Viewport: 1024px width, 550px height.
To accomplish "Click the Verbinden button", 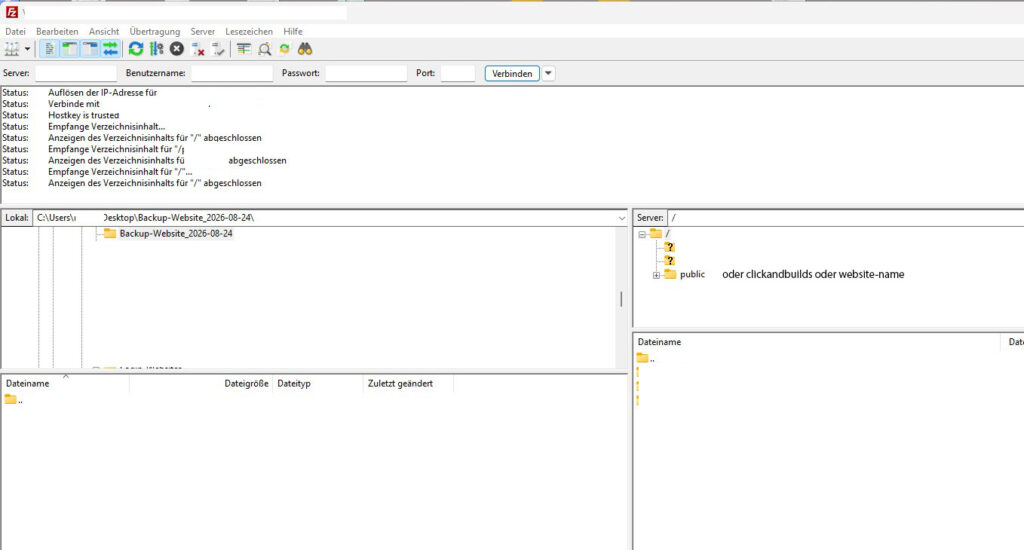I will coord(512,73).
